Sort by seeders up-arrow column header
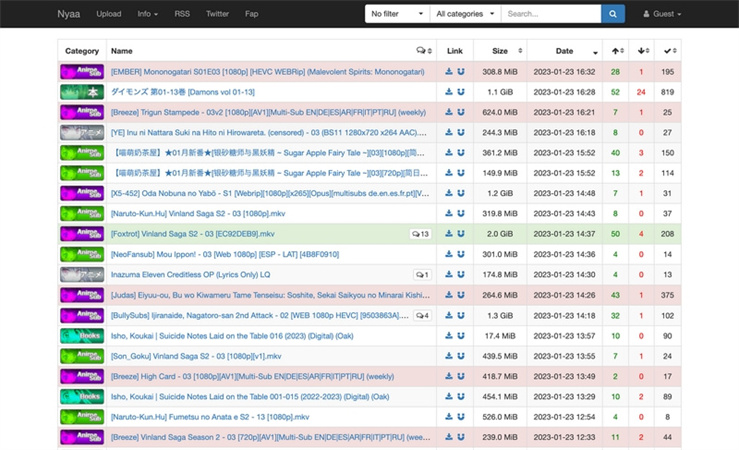 tap(616, 50)
